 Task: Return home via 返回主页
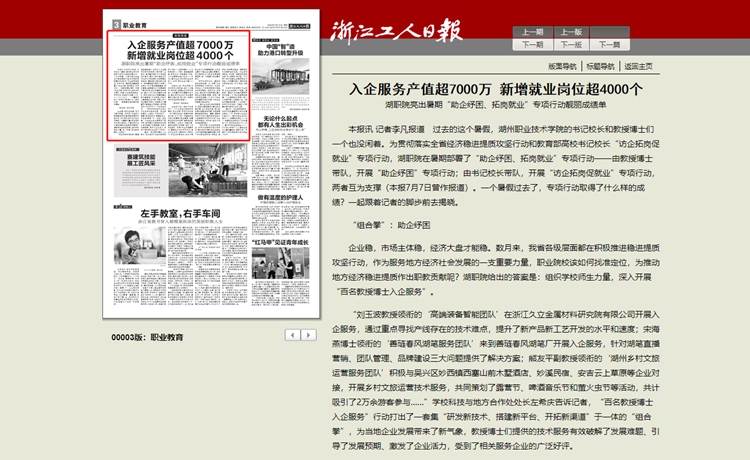638,66
